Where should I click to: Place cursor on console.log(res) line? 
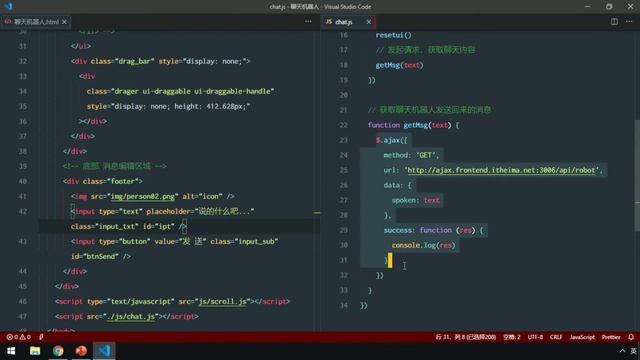pyautogui.click(x=423, y=245)
